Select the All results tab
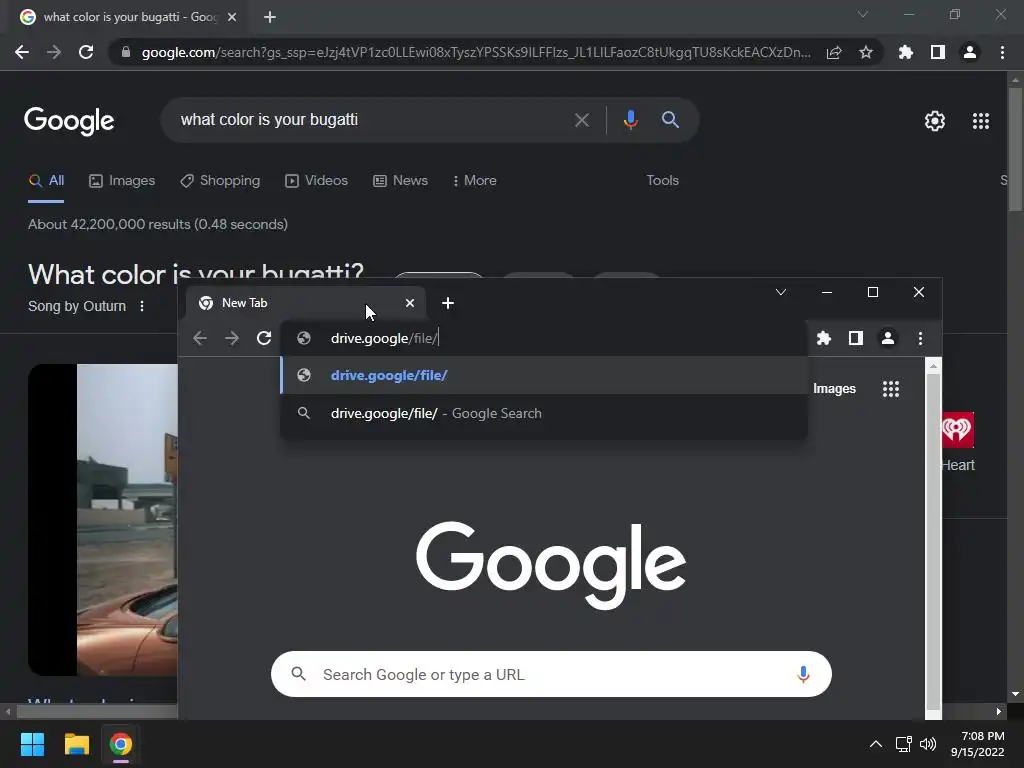1024x768 pixels. click(46, 180)
